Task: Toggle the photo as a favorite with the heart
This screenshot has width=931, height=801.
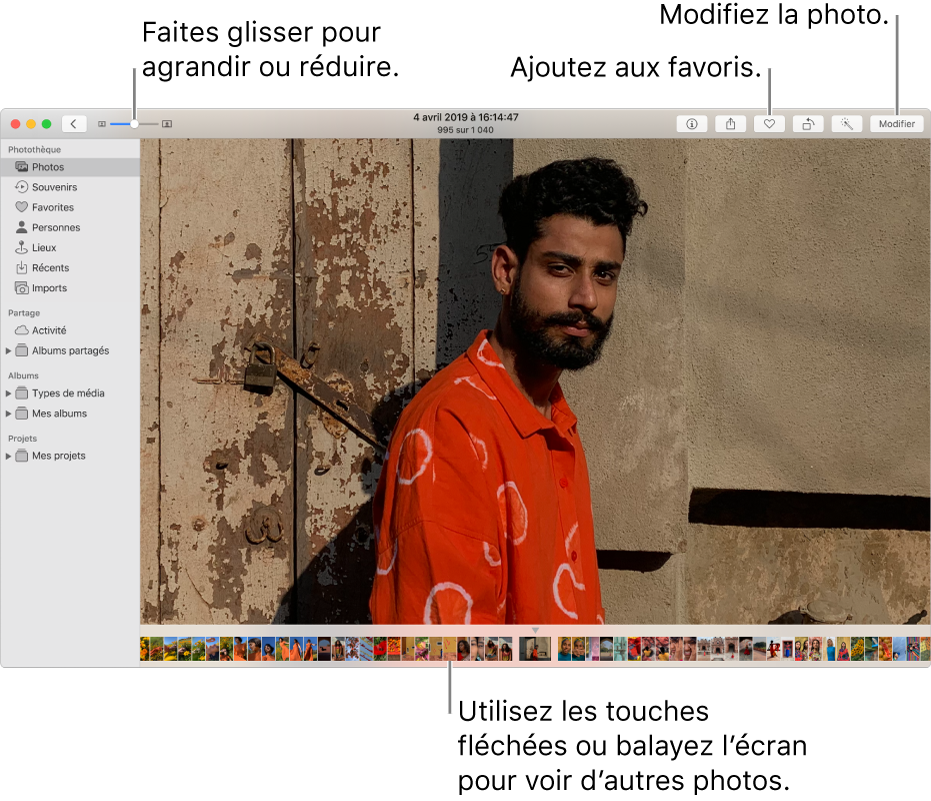Action: 769,123
